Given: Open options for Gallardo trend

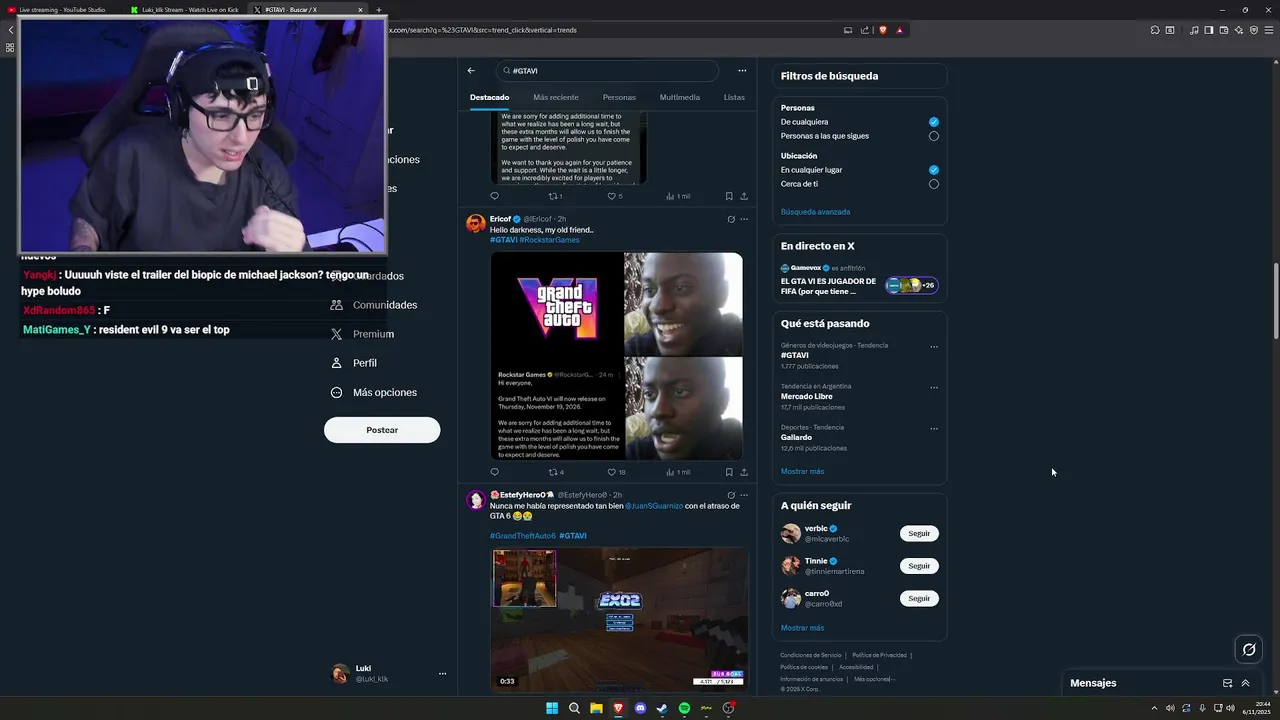Looking at the screenshot, I should (934, 429).
